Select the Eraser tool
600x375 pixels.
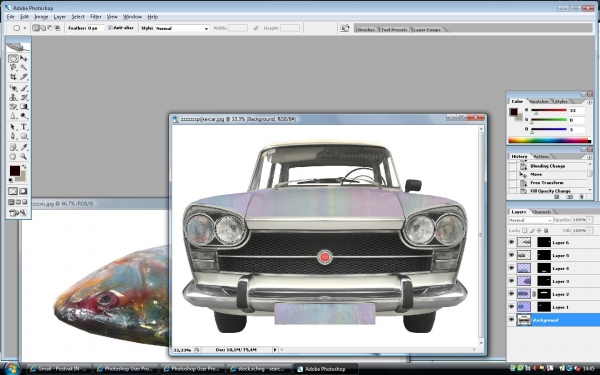tap(13, 107)
